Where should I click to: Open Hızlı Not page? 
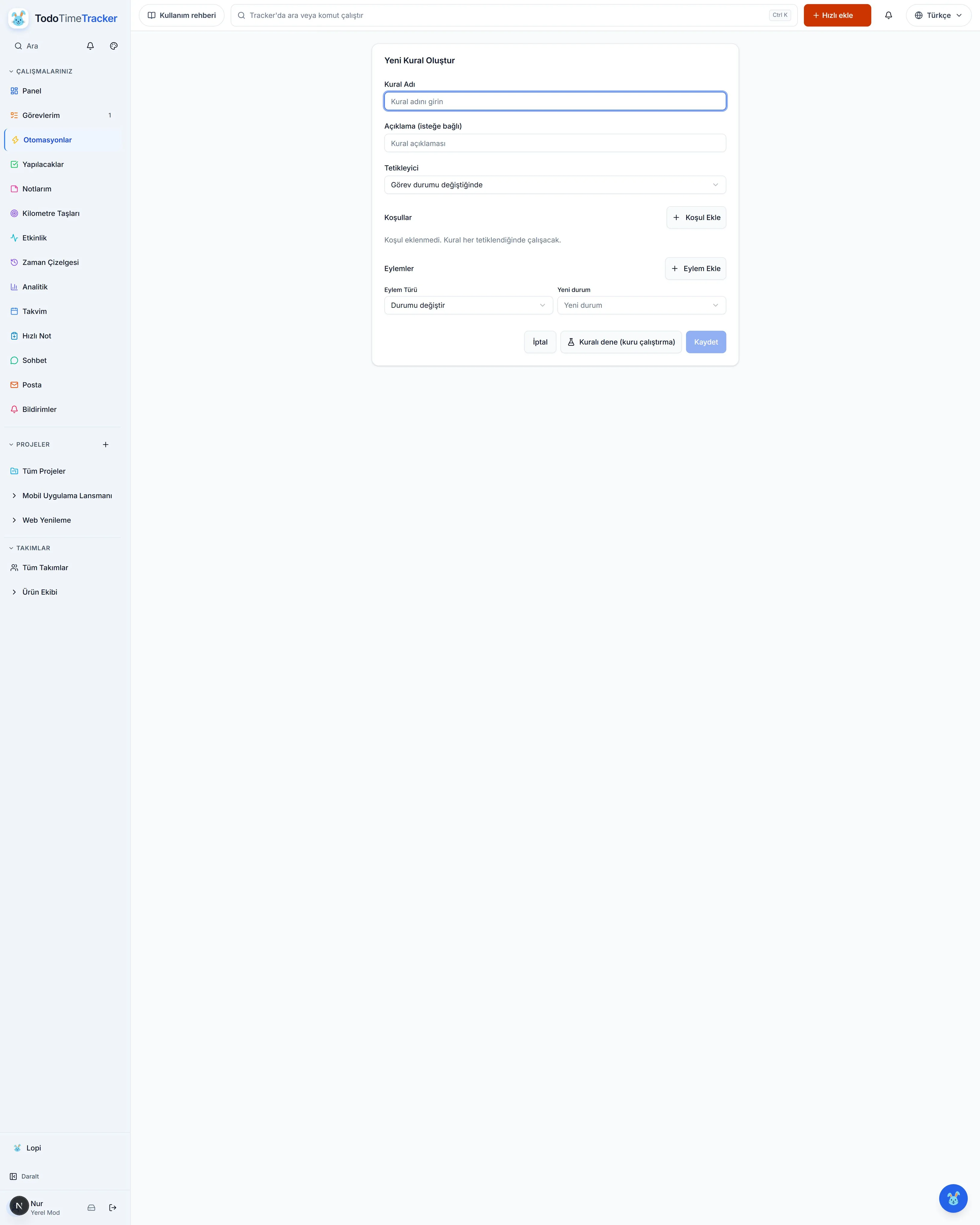[63, 336]
